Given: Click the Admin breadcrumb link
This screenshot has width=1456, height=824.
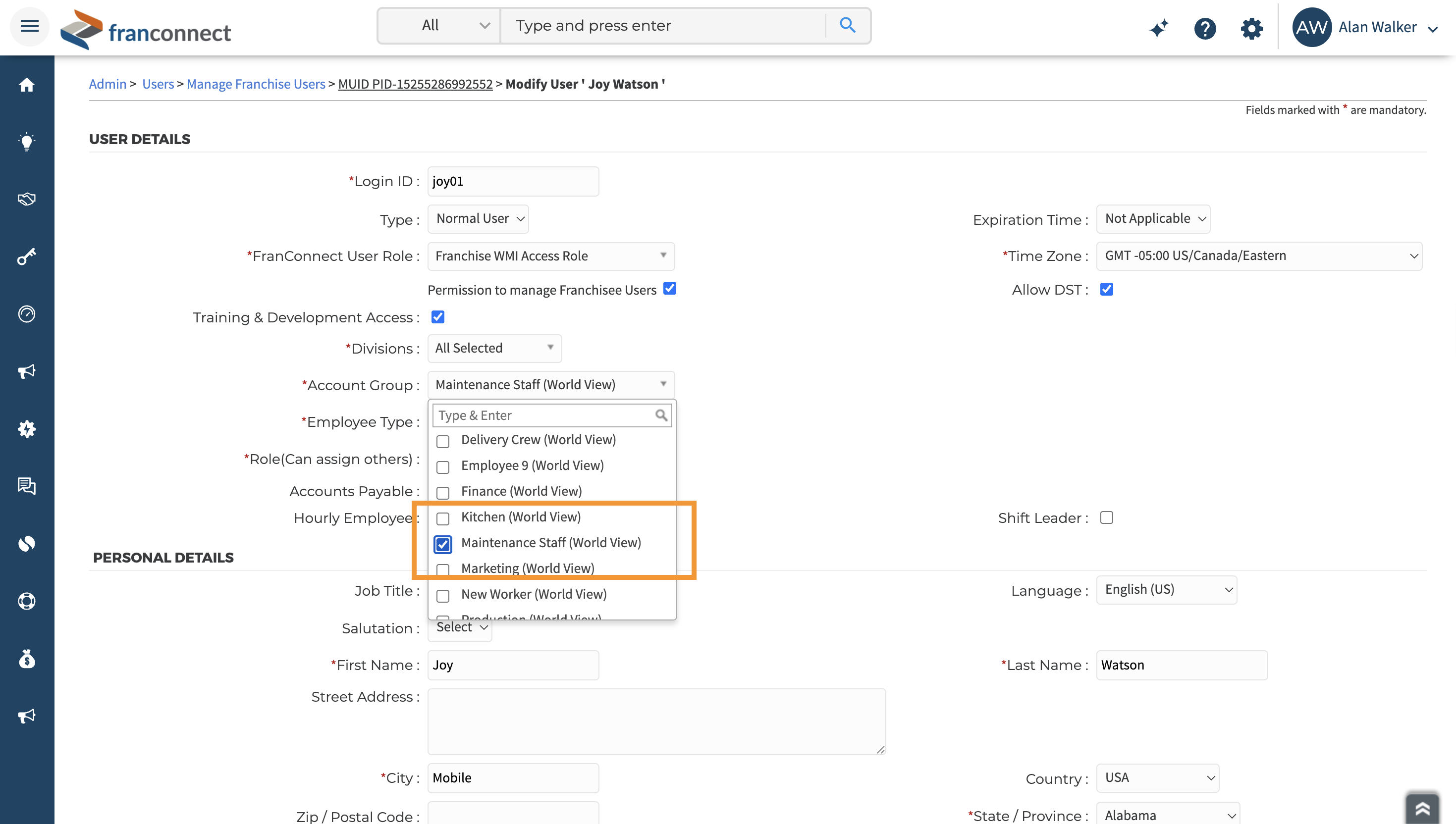Looking at the screenshot, I should pyautogui.click(x=107, y=84).
